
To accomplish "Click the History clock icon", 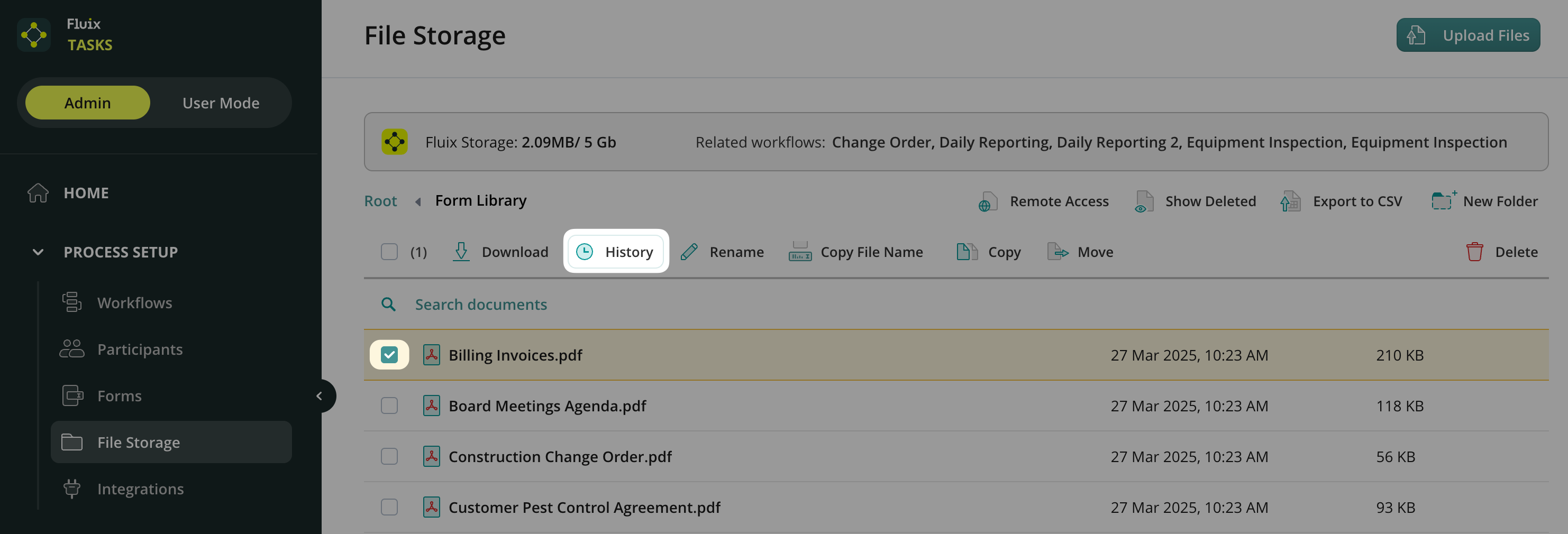I will (x=585, y=252).
